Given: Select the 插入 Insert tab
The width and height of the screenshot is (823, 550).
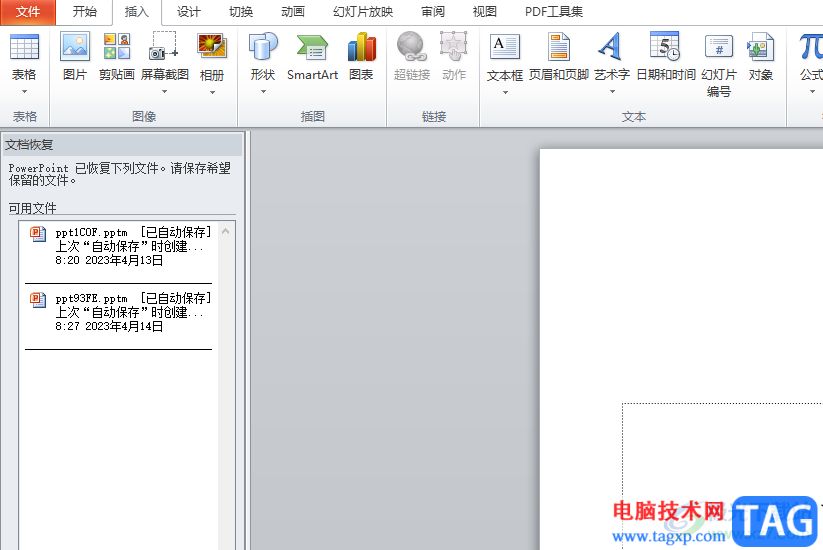Looking at the screenshot, I should click(136, 12).
